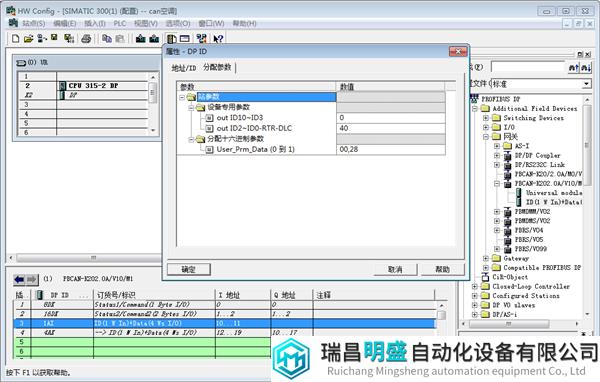Click the 取消 button

pyautogui.click(x=395, y=269)
